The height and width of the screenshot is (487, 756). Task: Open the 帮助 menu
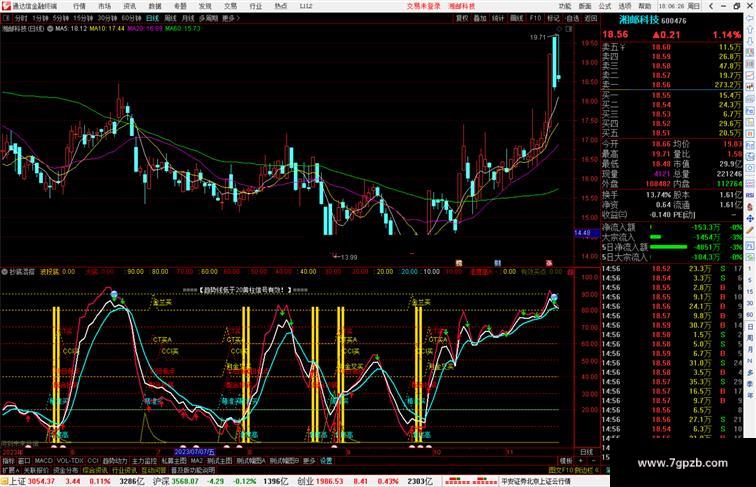point(645,6)
